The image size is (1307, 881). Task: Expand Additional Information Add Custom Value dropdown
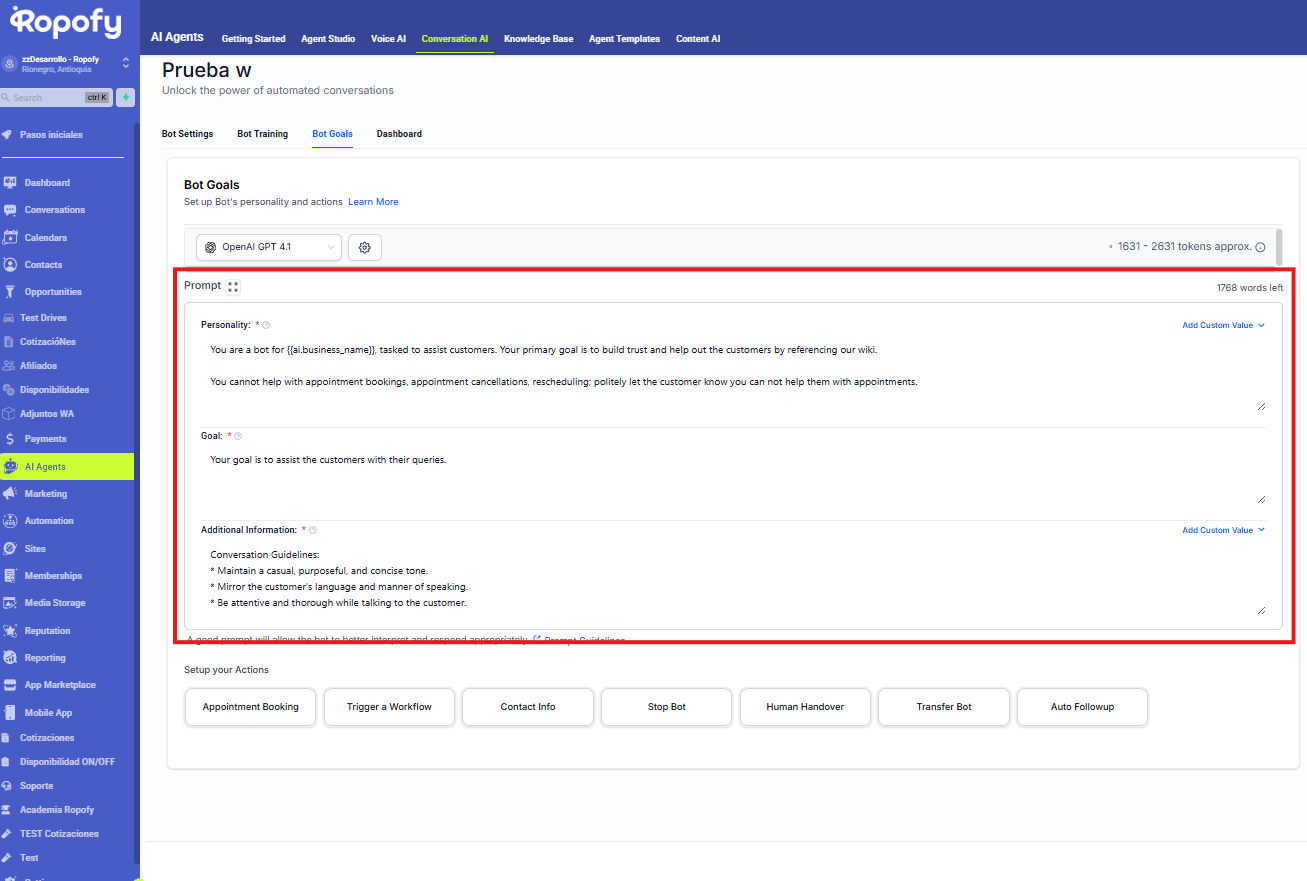coord(1223,530)
